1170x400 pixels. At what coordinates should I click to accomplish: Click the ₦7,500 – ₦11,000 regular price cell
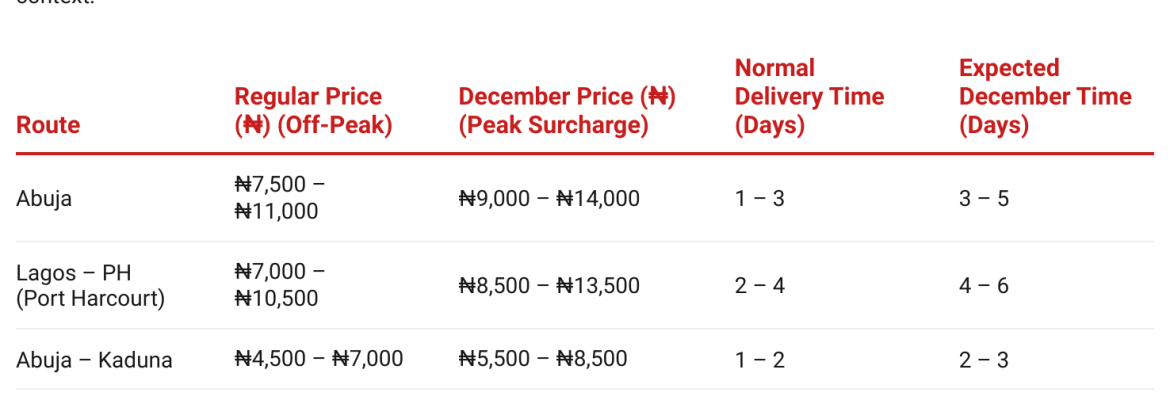[x=279, y=198]
